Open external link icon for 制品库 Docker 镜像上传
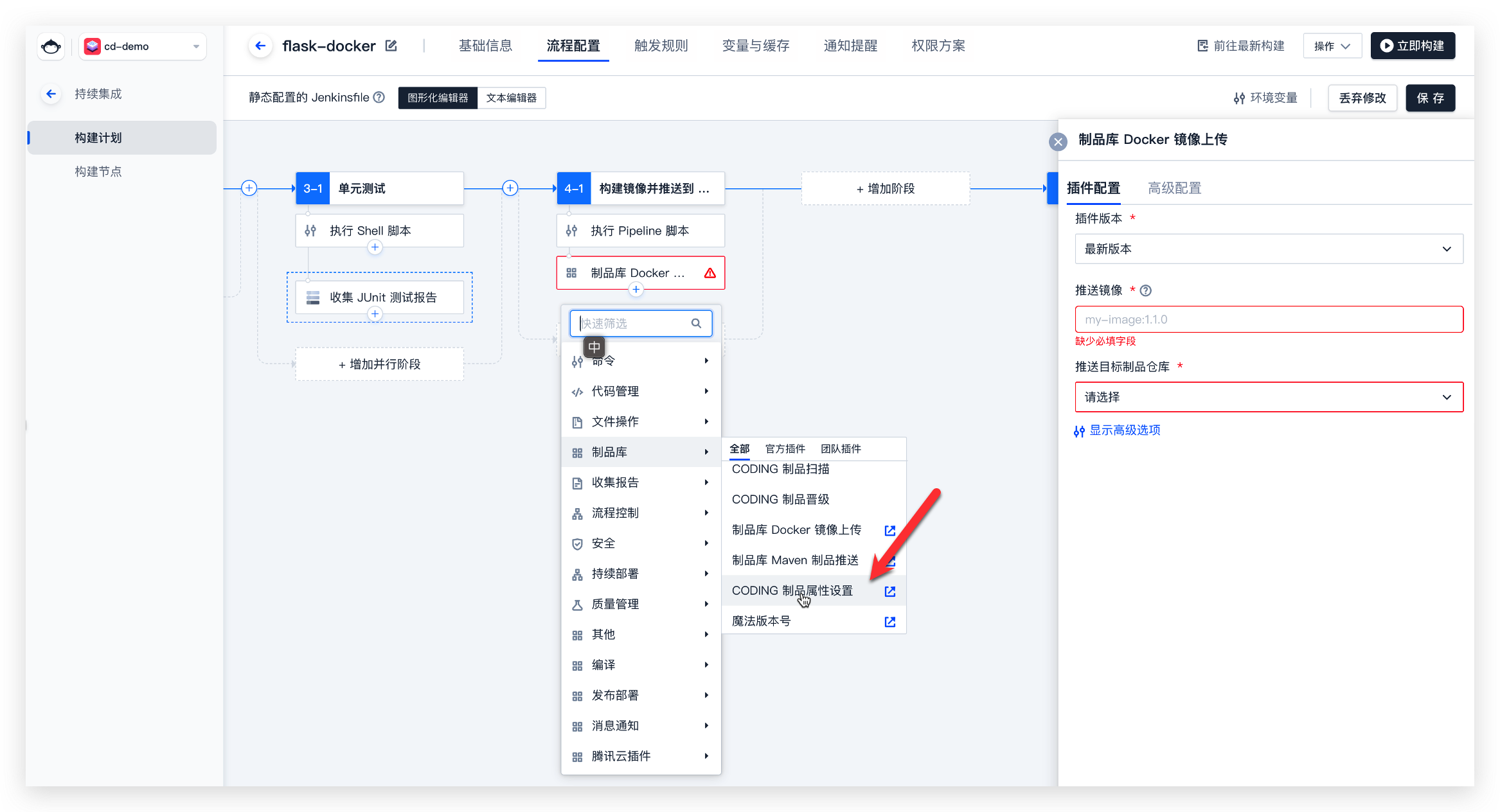This screenshot has width=1500, height=812. 890,531
